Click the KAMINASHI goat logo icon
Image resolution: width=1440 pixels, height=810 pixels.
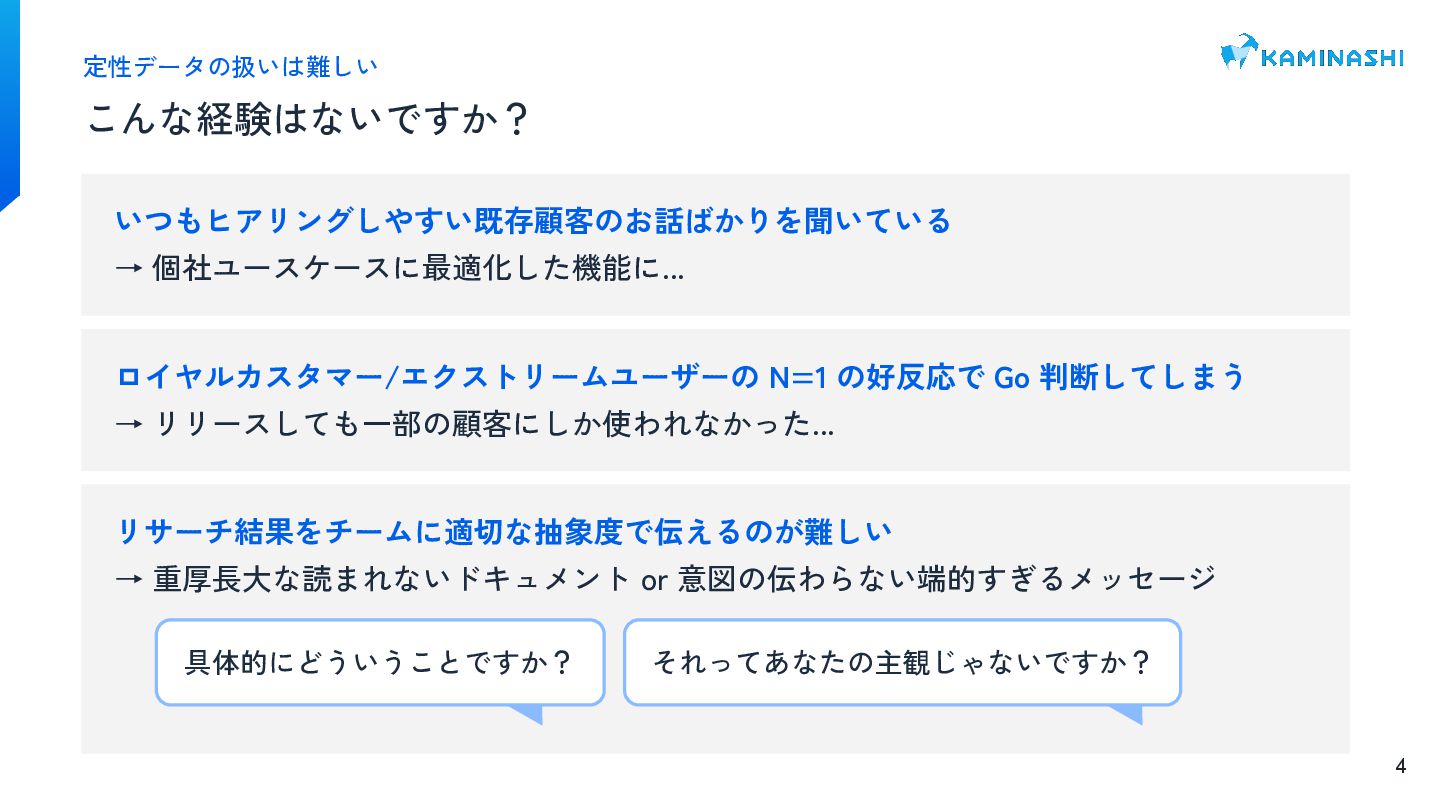(1238, 52)
